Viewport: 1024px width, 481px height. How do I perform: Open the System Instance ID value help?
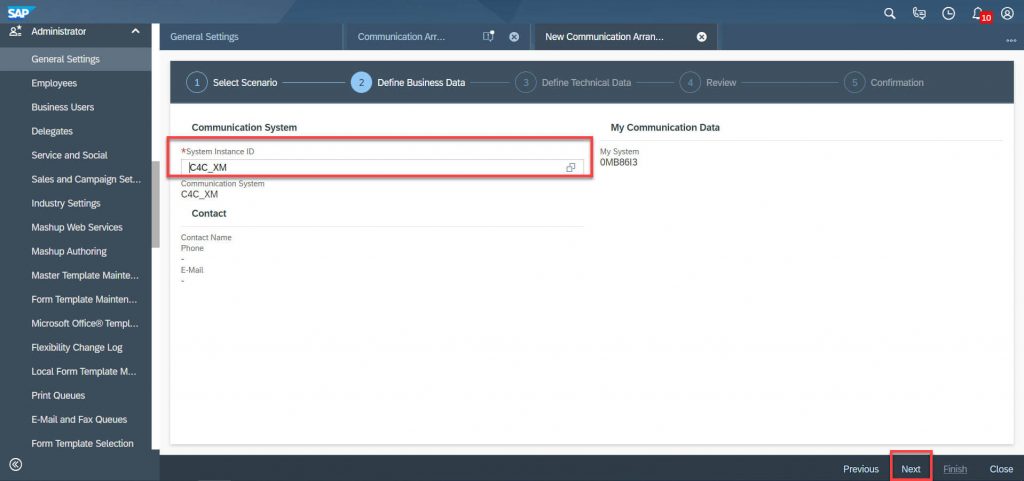571,168
